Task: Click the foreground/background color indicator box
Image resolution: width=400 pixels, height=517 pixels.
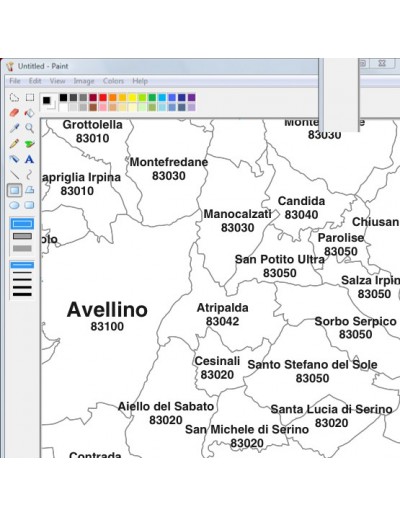Action: tap(48, 102)
